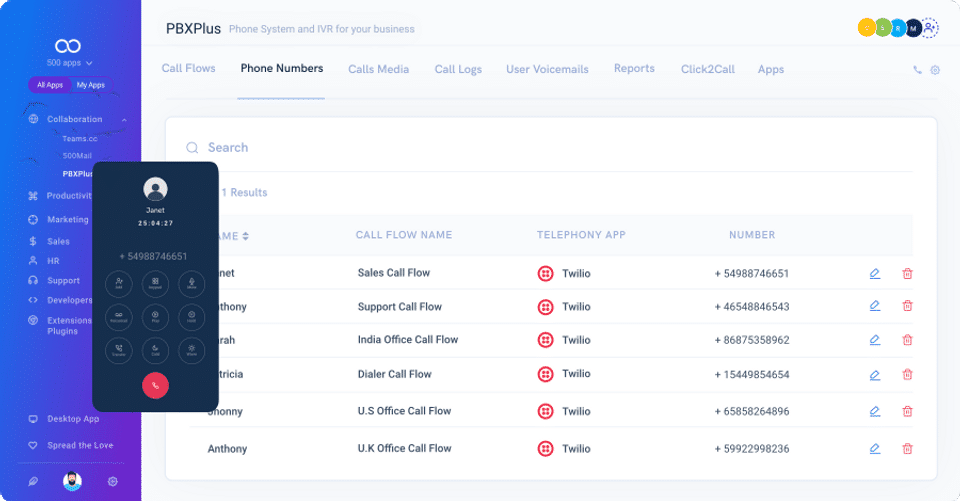Image resolution: width=960 pixels, height=501 pixels.
Task: Click Spread the Love in sidebar
Action: pos(80,445)
